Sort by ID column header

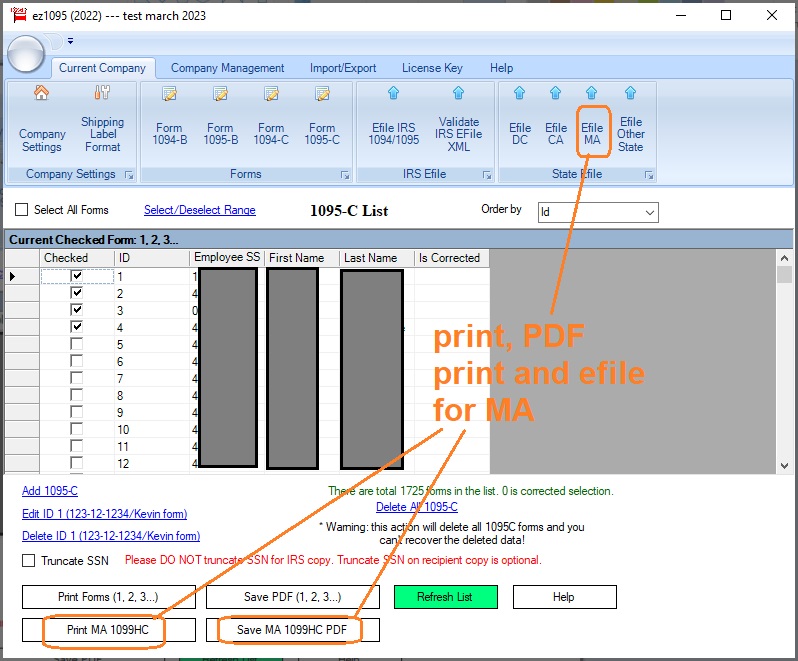[152, 257]
